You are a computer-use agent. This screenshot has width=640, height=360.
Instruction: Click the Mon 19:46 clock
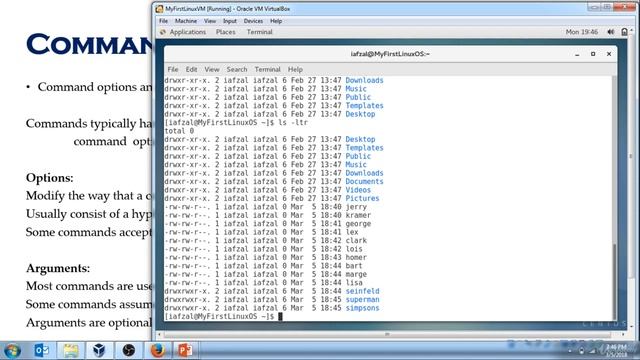click(582, 32)
